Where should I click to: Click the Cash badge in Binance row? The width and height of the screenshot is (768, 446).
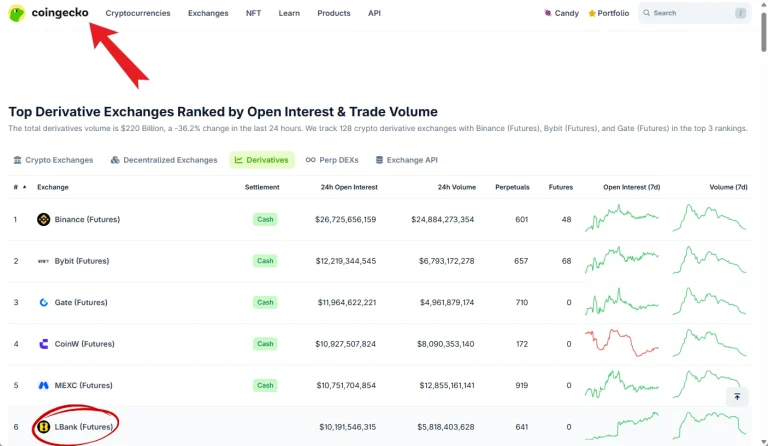[x=265, y=219]
